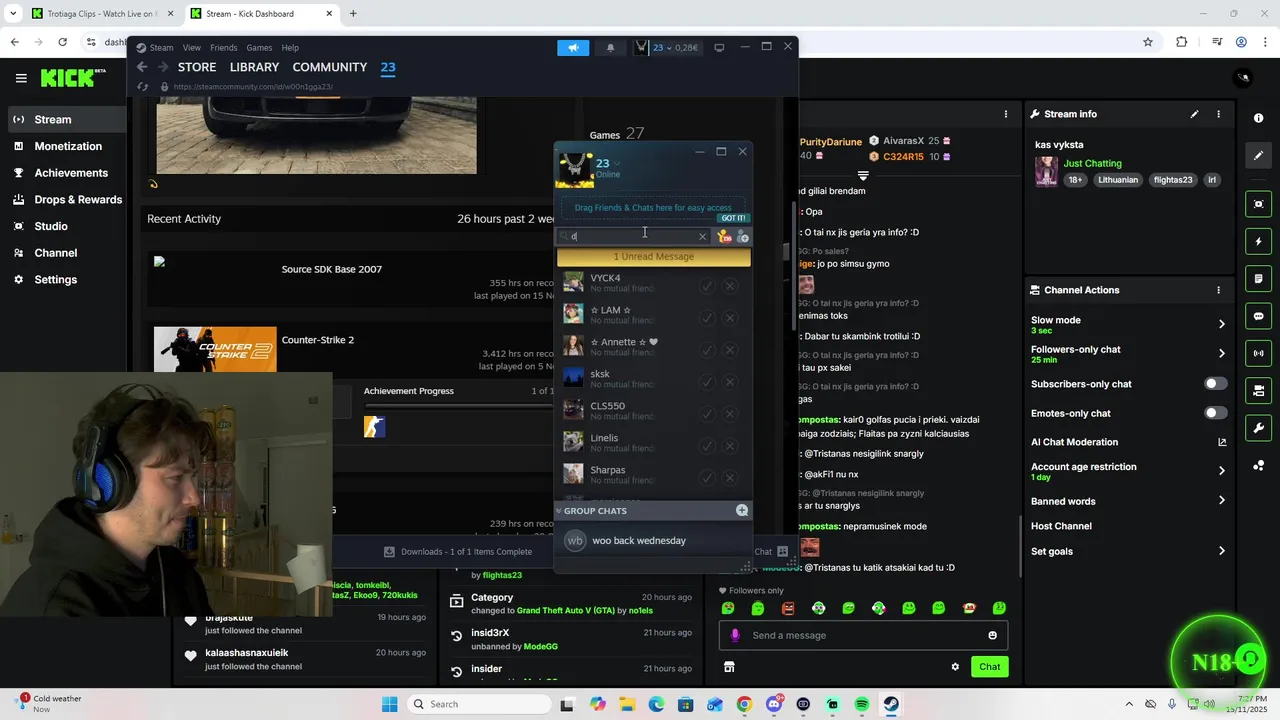The image size is (1280, 720).
Task: Switch to the Steam LIBRARY tab
Action: coord(254,67)
